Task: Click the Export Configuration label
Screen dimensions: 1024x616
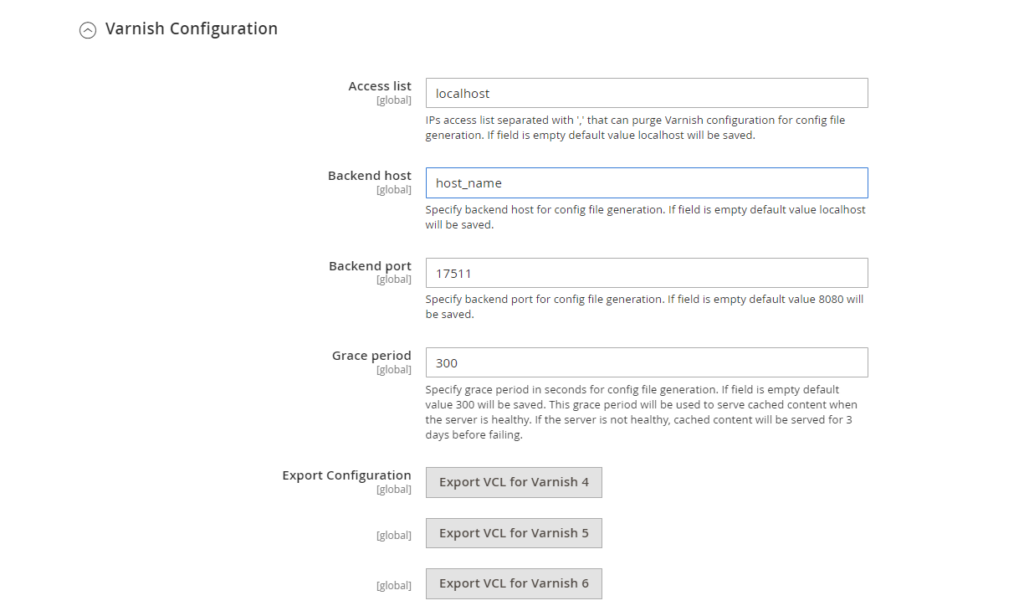Action: pyautogui.click(x=346, y=475)
